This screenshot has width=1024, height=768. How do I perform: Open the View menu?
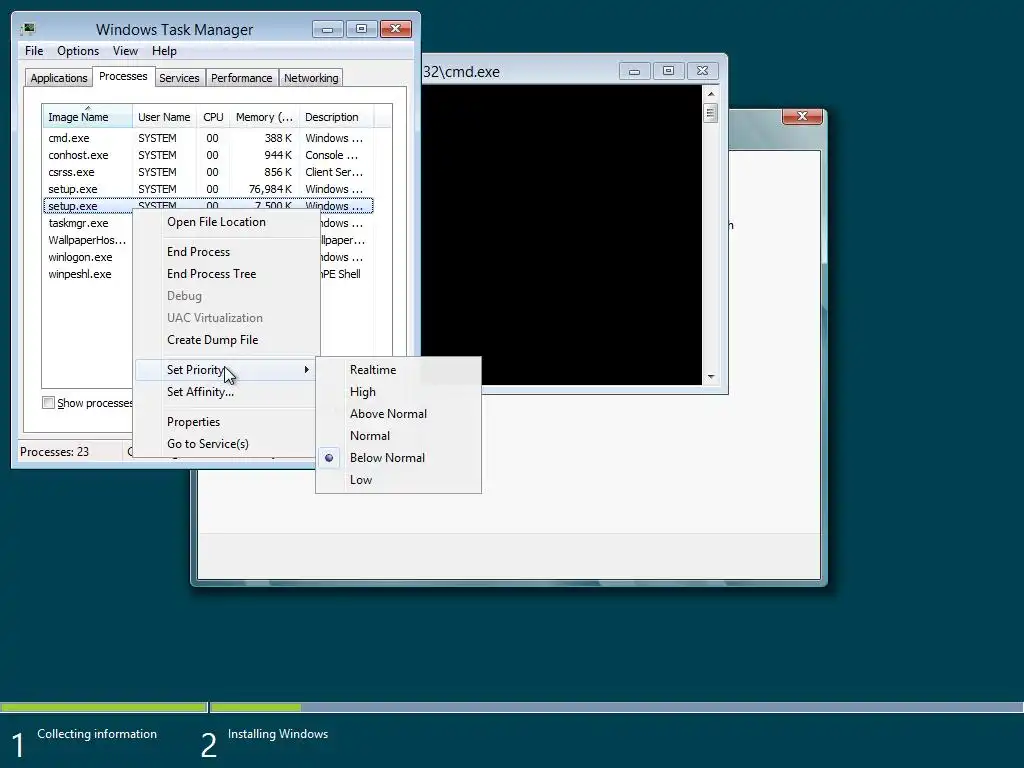(125, 51)
